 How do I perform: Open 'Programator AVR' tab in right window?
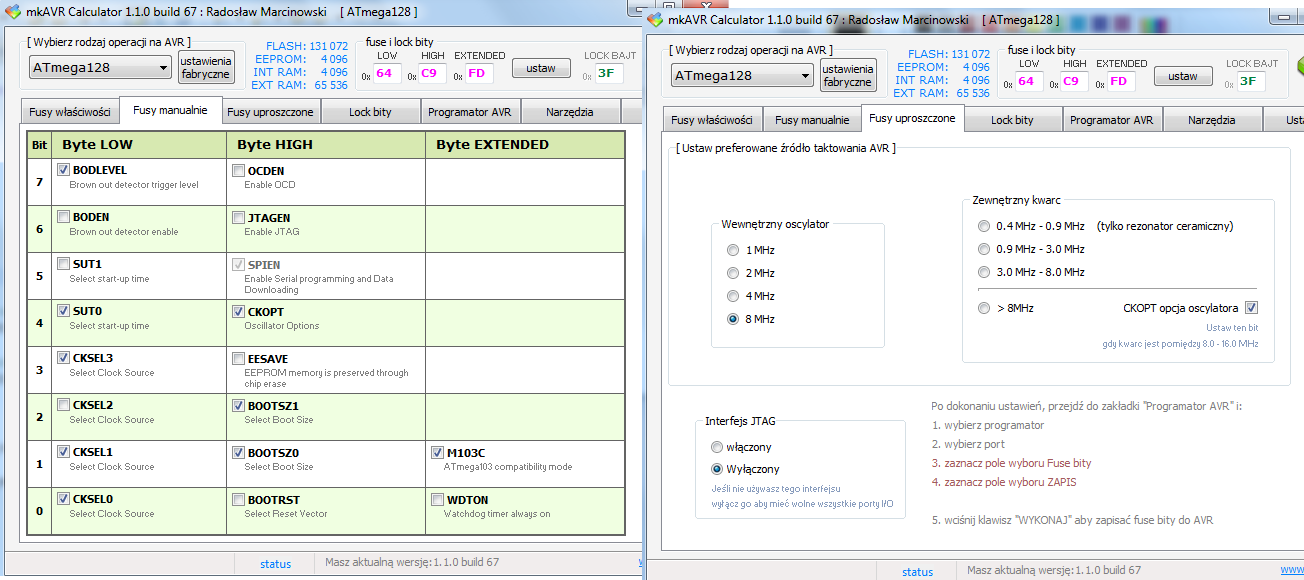pyautogui.click(x=1112, y=120)
